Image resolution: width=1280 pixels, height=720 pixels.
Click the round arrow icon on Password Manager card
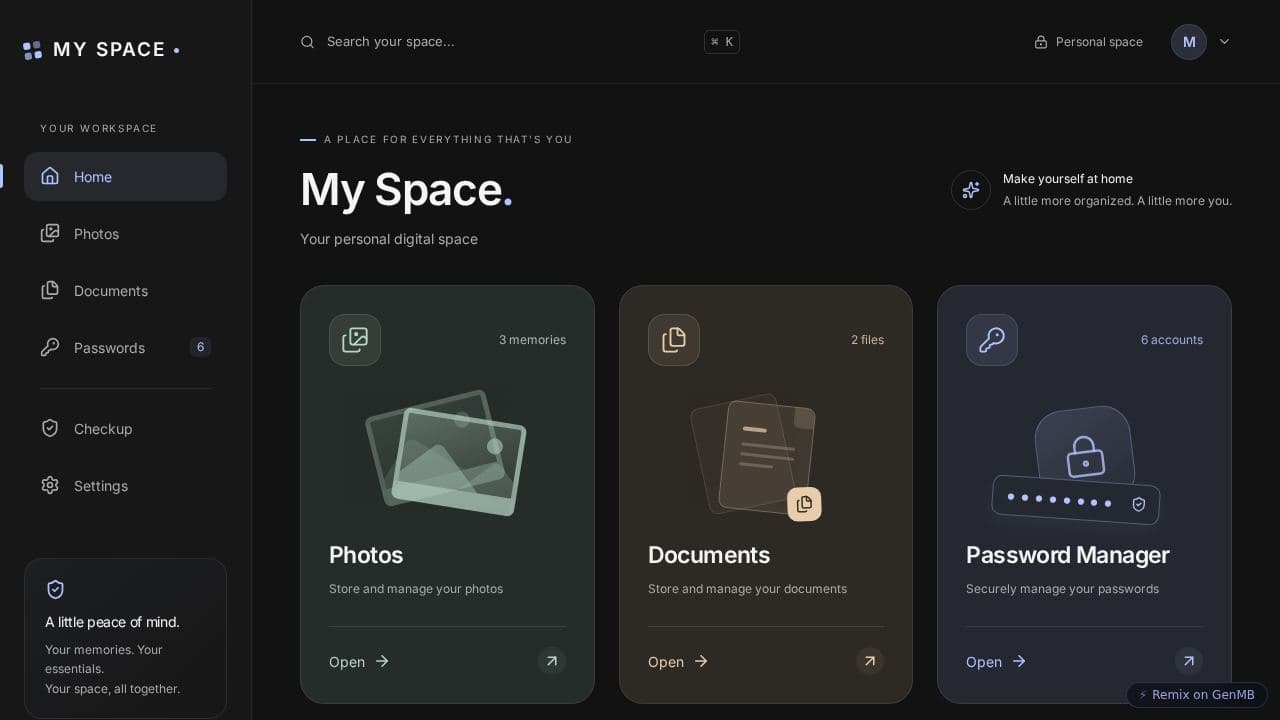1189,661
